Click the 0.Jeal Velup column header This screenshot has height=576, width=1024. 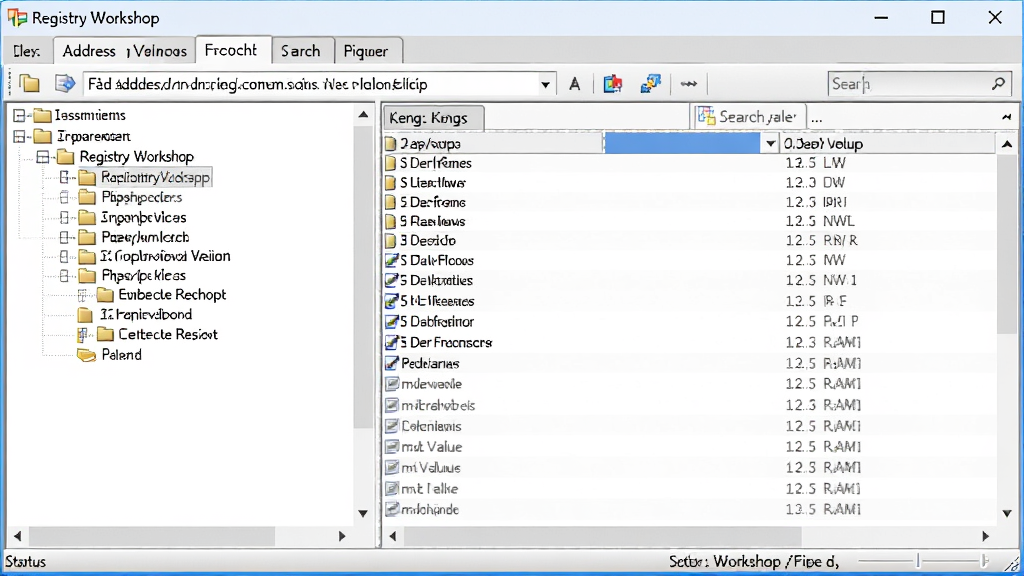tap(888, 144)
